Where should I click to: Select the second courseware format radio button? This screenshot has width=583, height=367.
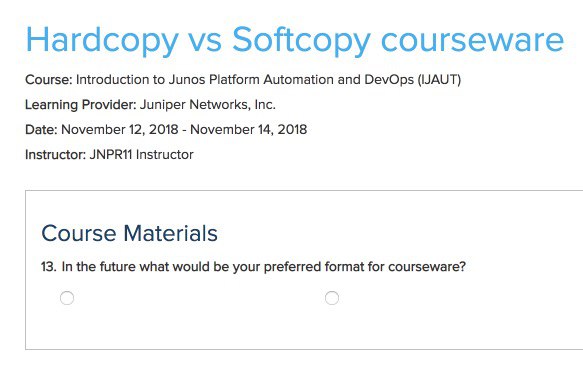tap(332, 298)
